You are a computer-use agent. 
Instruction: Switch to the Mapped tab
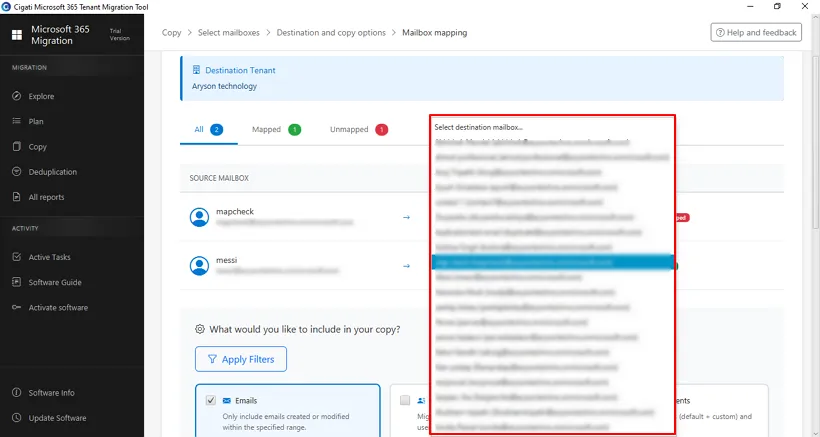pyautogui.click(x=276, y=129)
